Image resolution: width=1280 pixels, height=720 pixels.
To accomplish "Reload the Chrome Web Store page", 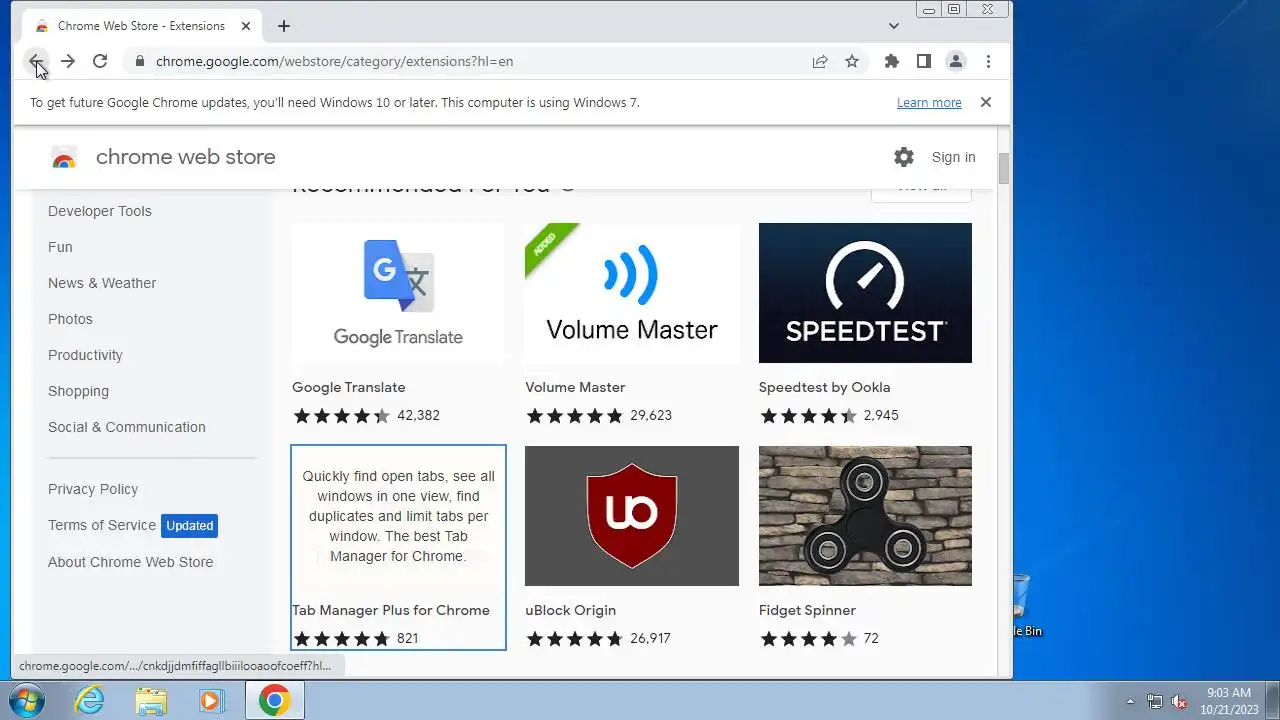I will 100,61.
